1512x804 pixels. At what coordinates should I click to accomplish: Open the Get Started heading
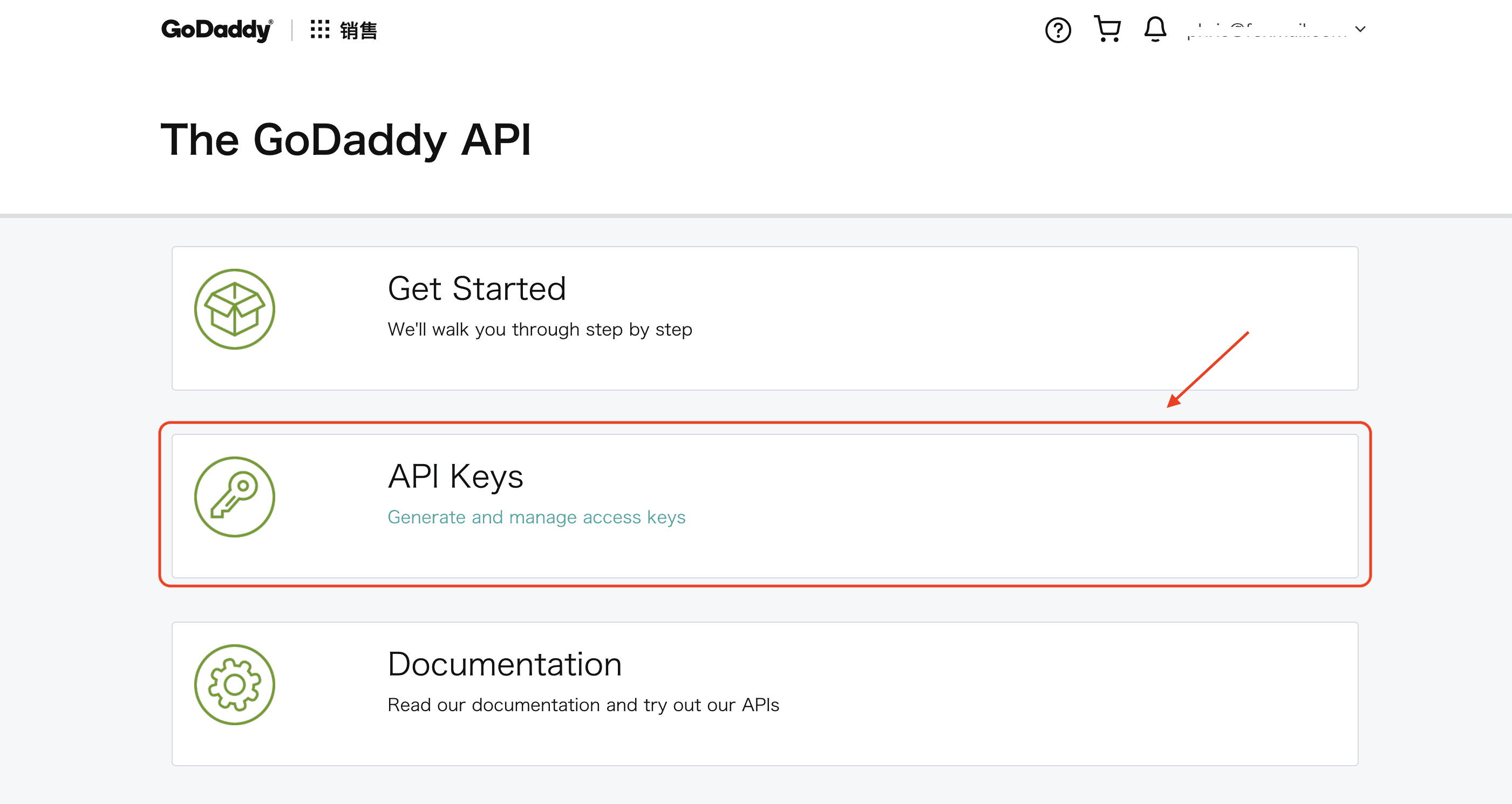(x=476, y=289)
